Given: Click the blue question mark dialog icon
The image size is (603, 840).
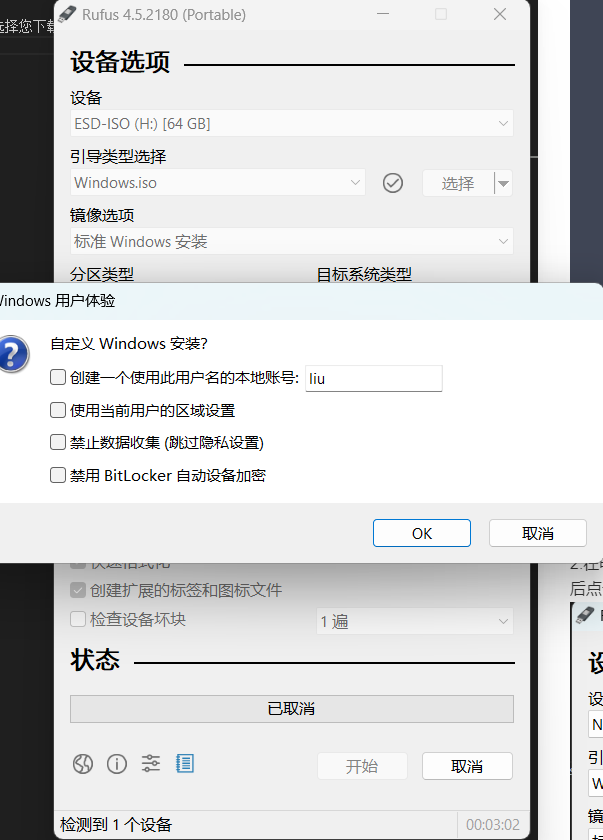Looking at the screenshot, I should tap(13, 354).
